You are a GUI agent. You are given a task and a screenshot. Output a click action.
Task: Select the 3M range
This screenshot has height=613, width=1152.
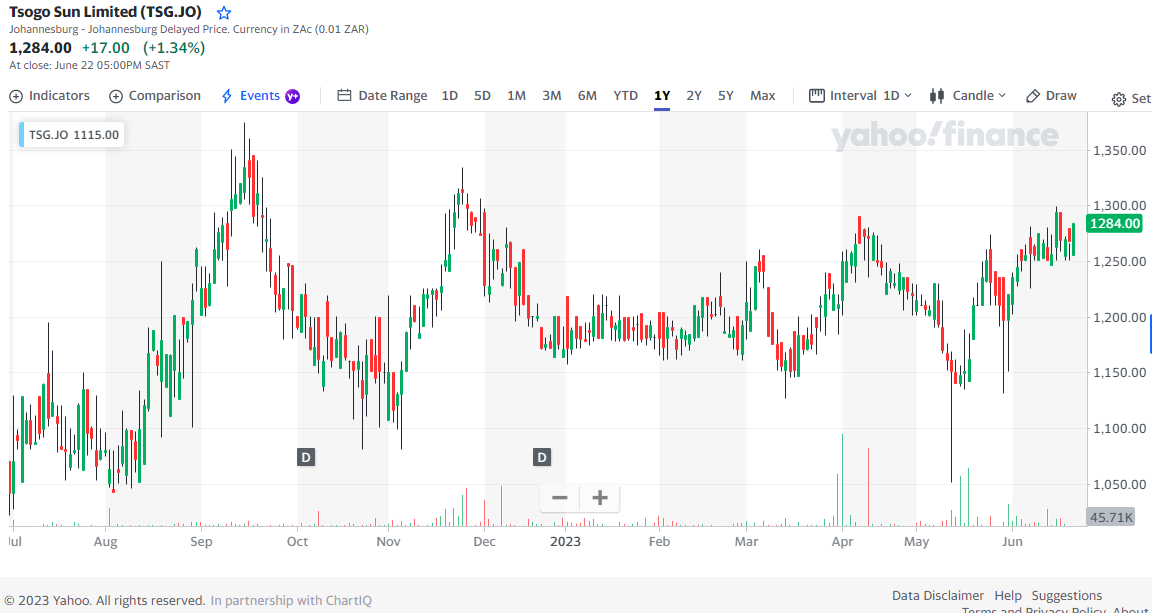coord(552,96)
